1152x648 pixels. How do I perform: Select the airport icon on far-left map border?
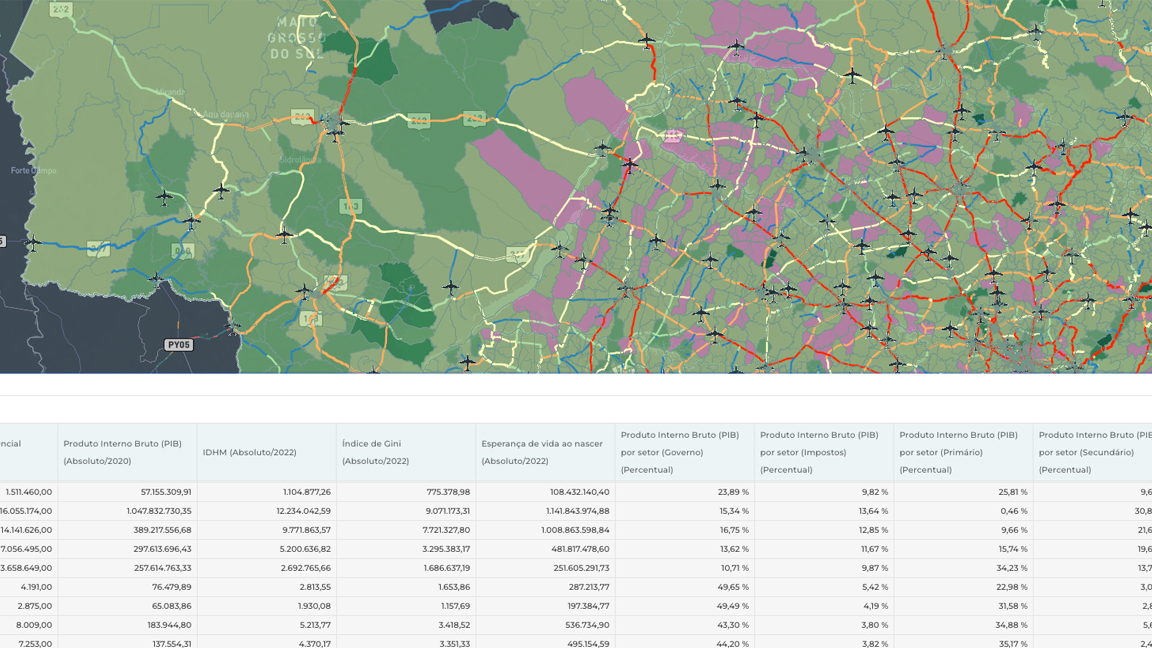33,242
